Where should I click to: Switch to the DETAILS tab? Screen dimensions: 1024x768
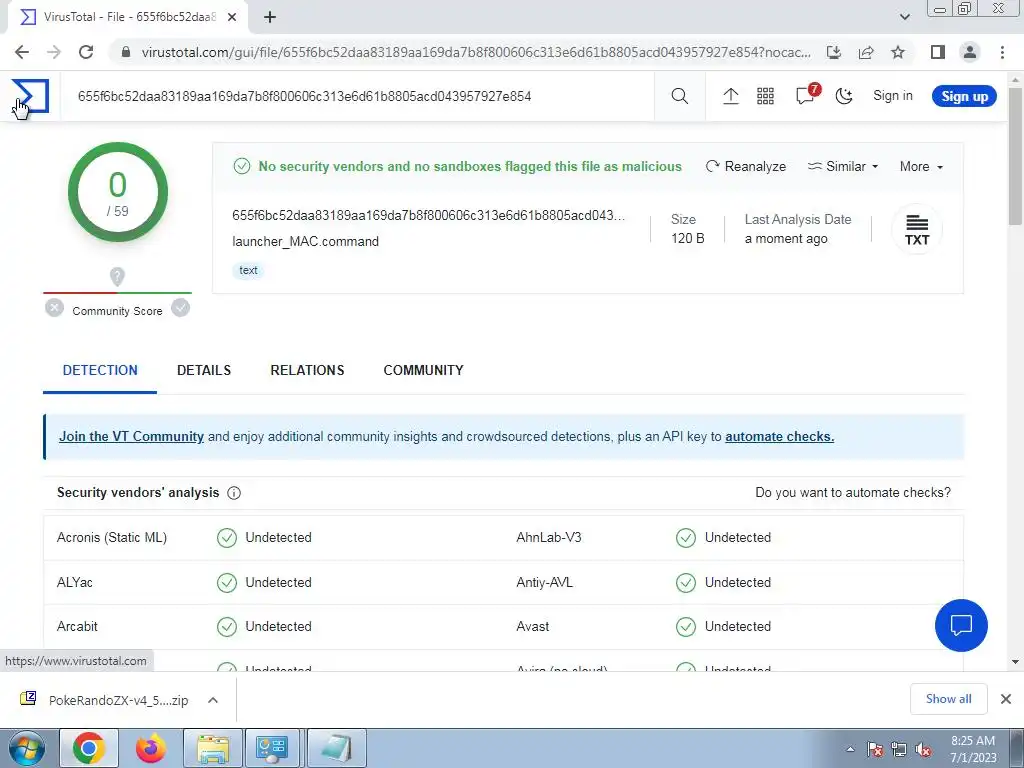tap(204, 370)
